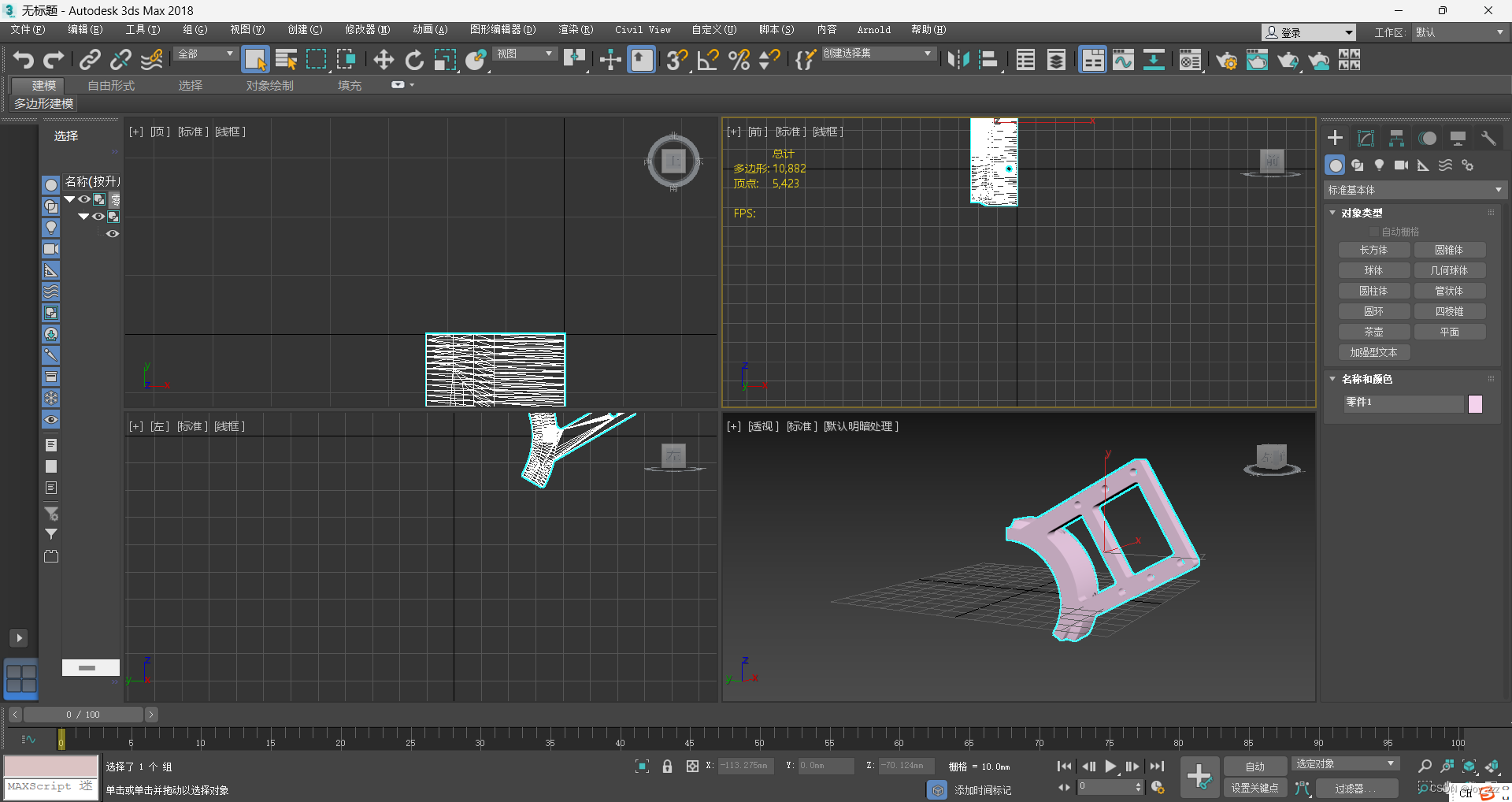Click the 茶壶 Teapot creation button
Viewport: 1512px width, 802px height.
[x=1373, y=332]
